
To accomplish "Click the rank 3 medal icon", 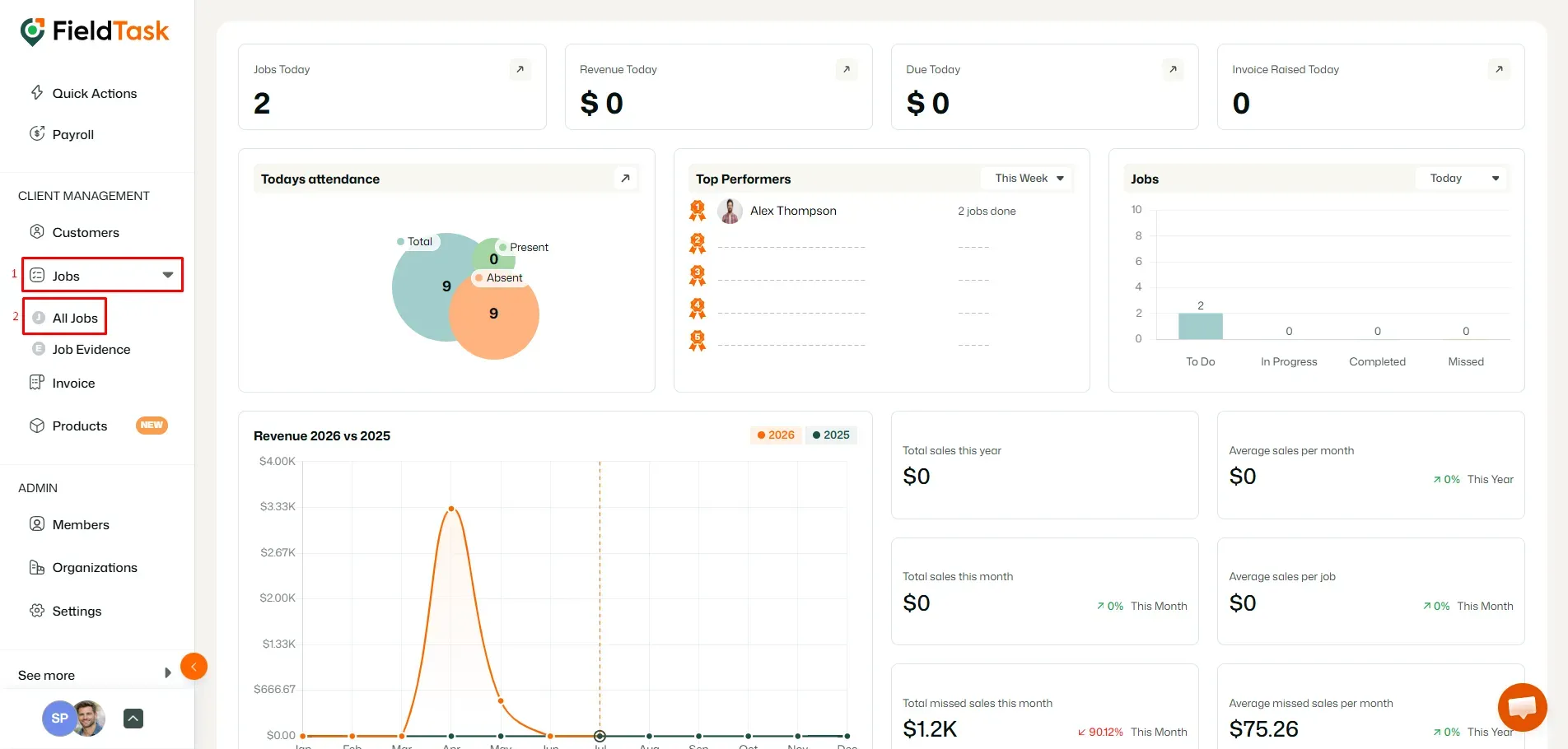I will point(698,276).
